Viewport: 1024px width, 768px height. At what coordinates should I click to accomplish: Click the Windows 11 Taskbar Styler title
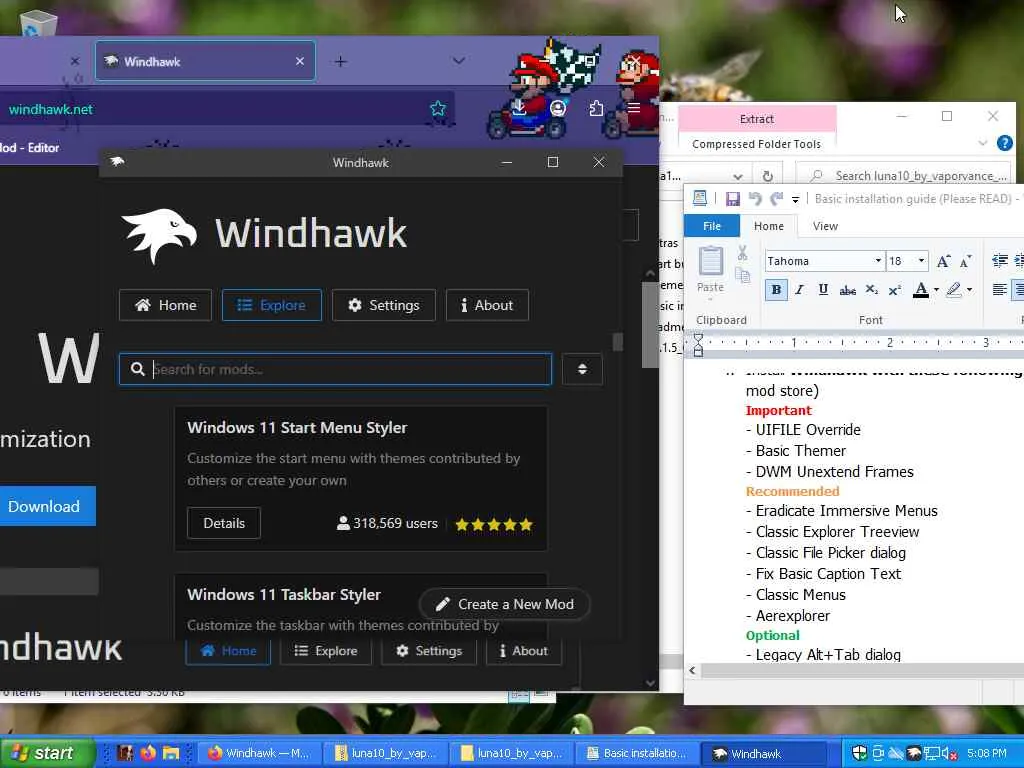coord(284,594)
